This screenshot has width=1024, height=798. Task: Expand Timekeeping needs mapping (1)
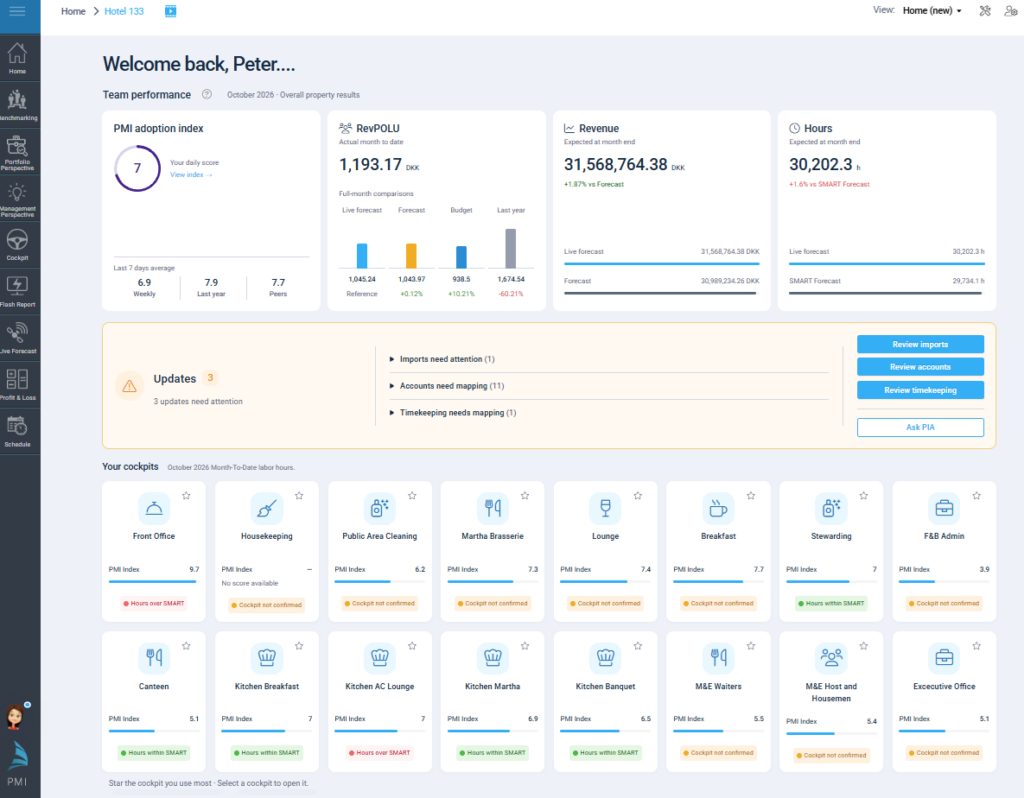(x=453, y=413)
